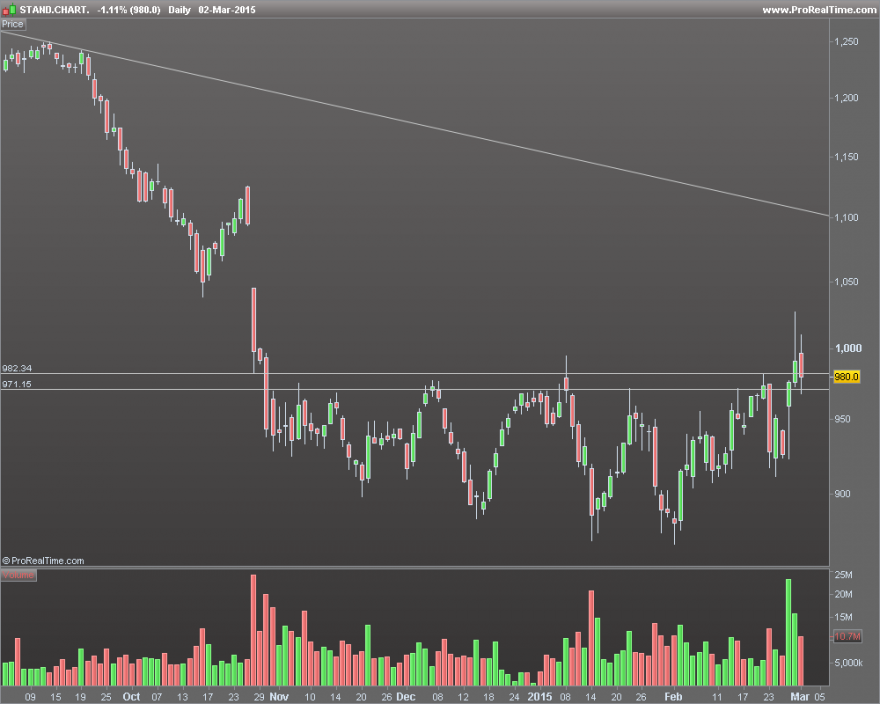
Task: Click the STAND.CHART. ticker title
Action: tap(54, 10)
